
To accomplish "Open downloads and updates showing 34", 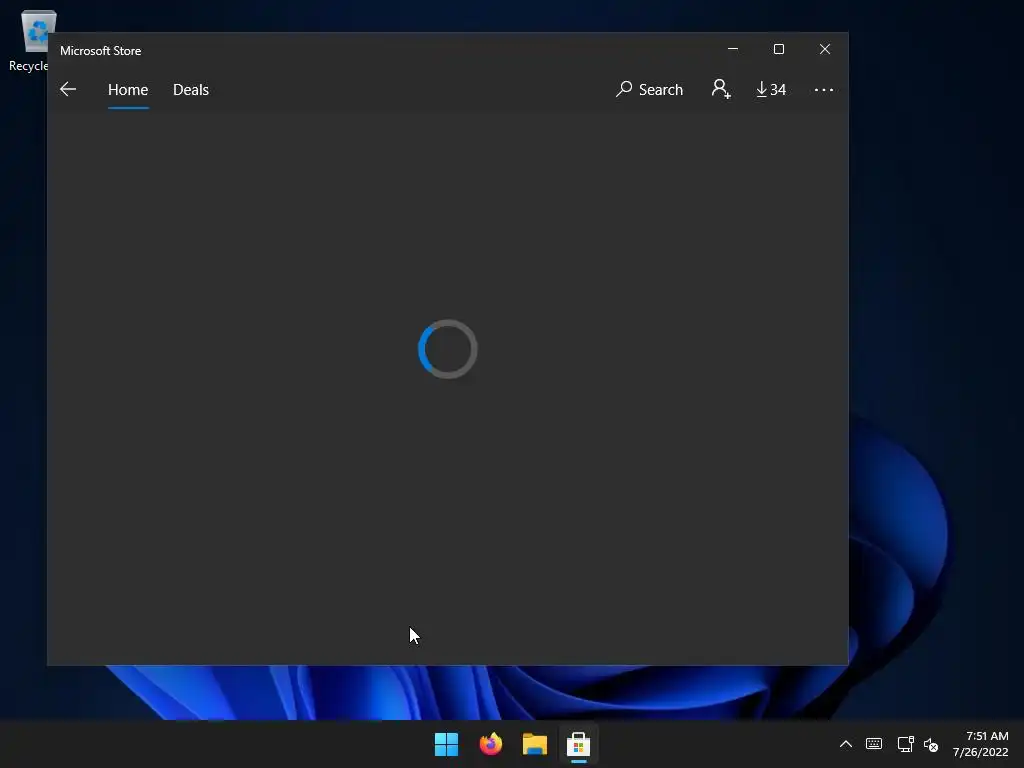I will (771, 89).
